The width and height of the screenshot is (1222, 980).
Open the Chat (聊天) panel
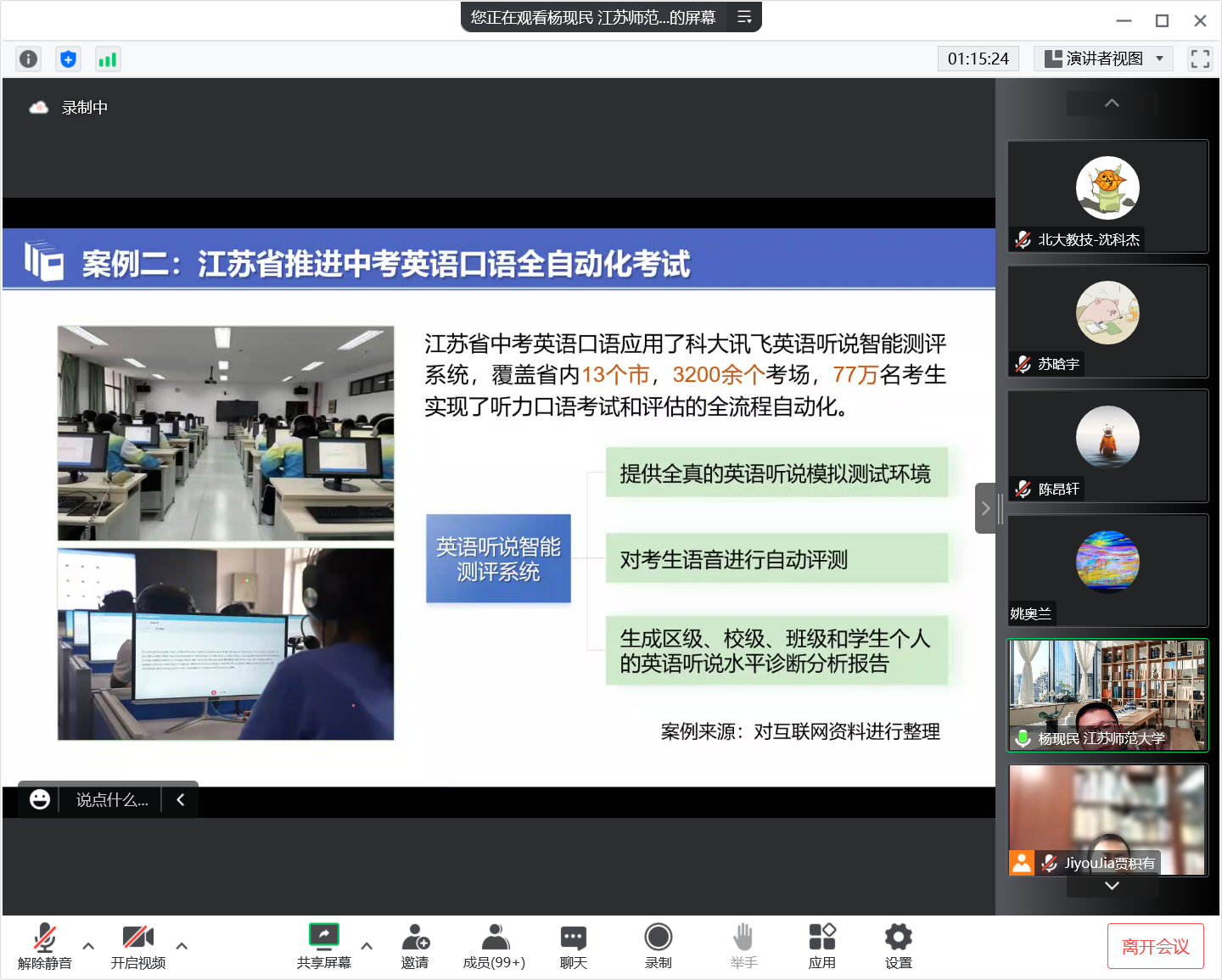574,945
